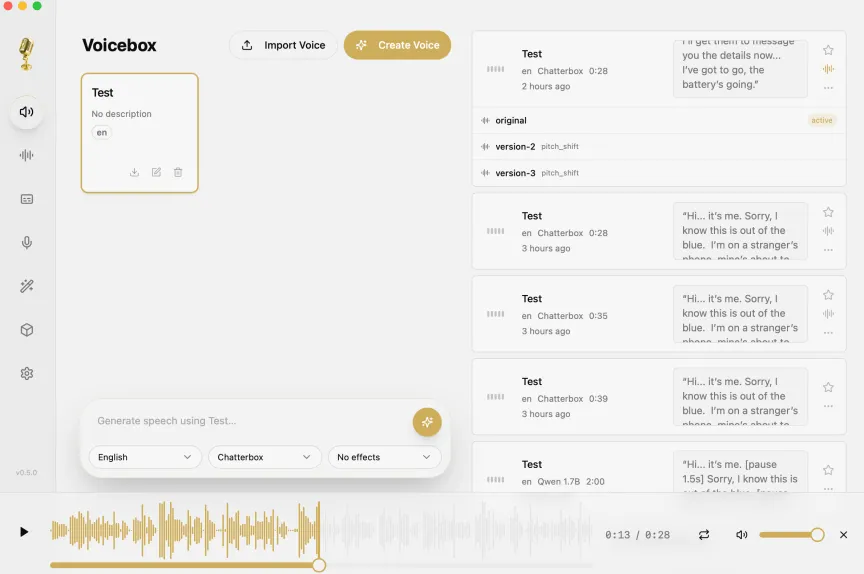The width and height of the screenshot is (864, 574).
Task: Click 'No description' on the Test card
Action: click(121, 114)
